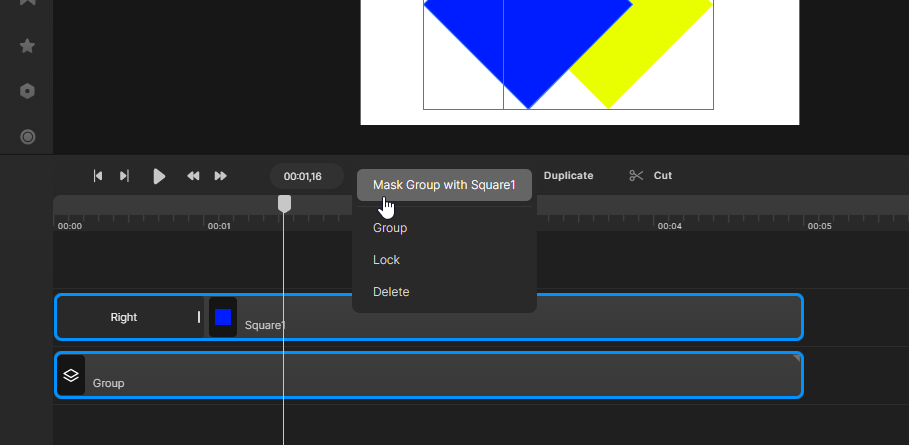Choose Delete from the context menu
The image size is (909, 445).
[x=391, y=291]
